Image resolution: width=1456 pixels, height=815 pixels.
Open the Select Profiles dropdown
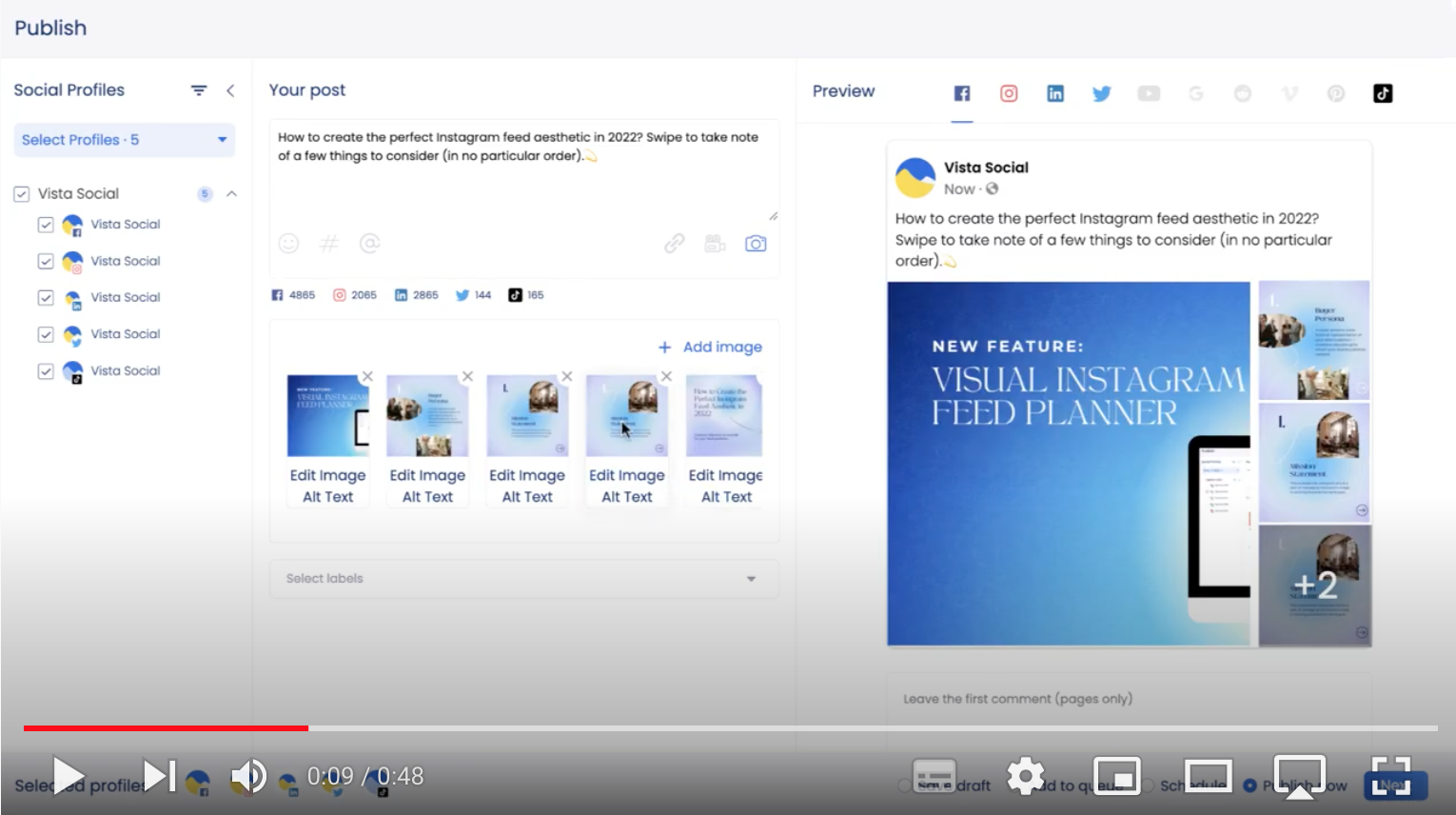(125, 140)
